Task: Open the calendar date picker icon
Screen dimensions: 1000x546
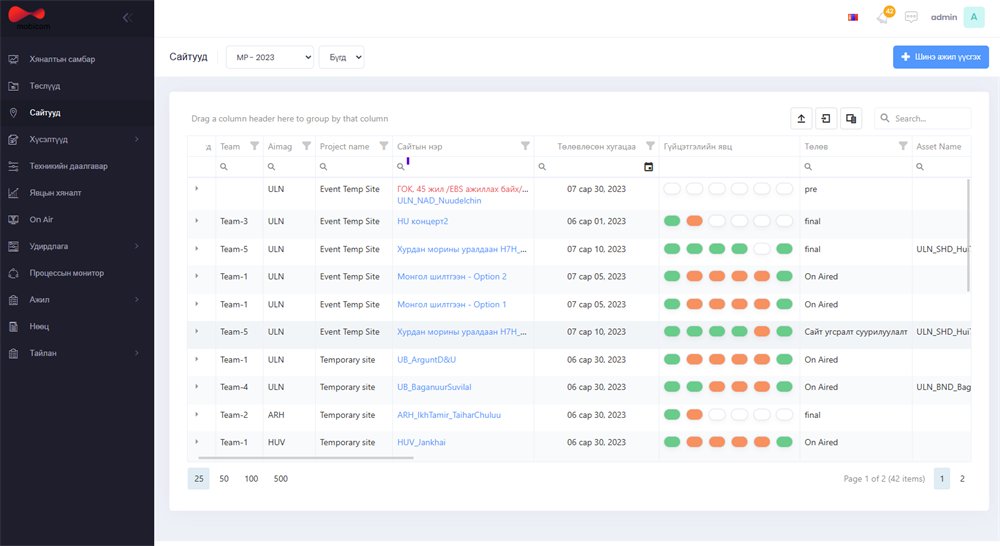Action: point(649,166)
